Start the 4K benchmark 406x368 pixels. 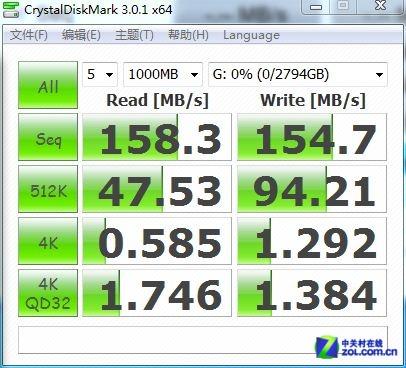click(48, 241)
